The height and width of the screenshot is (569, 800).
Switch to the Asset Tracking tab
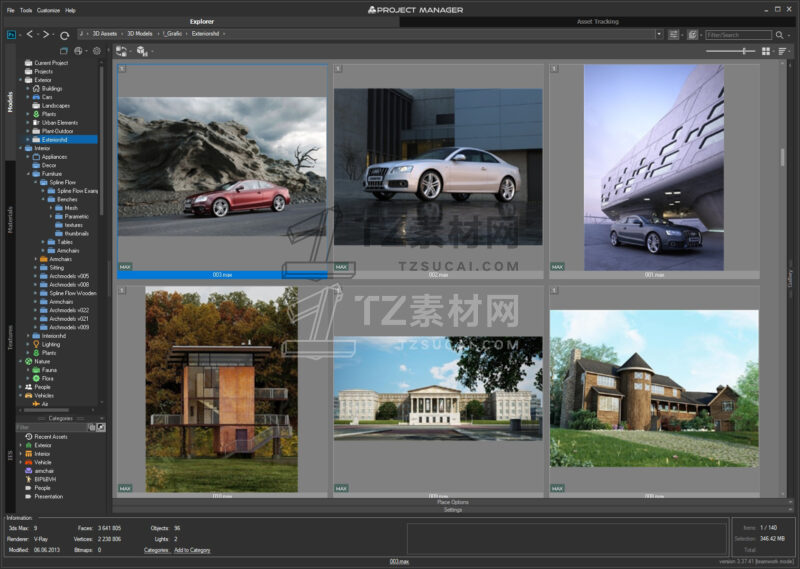(598, 21)
